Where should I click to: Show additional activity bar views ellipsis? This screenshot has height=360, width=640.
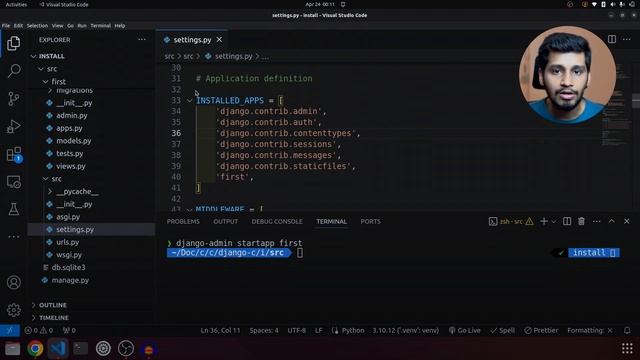(13, 236)
